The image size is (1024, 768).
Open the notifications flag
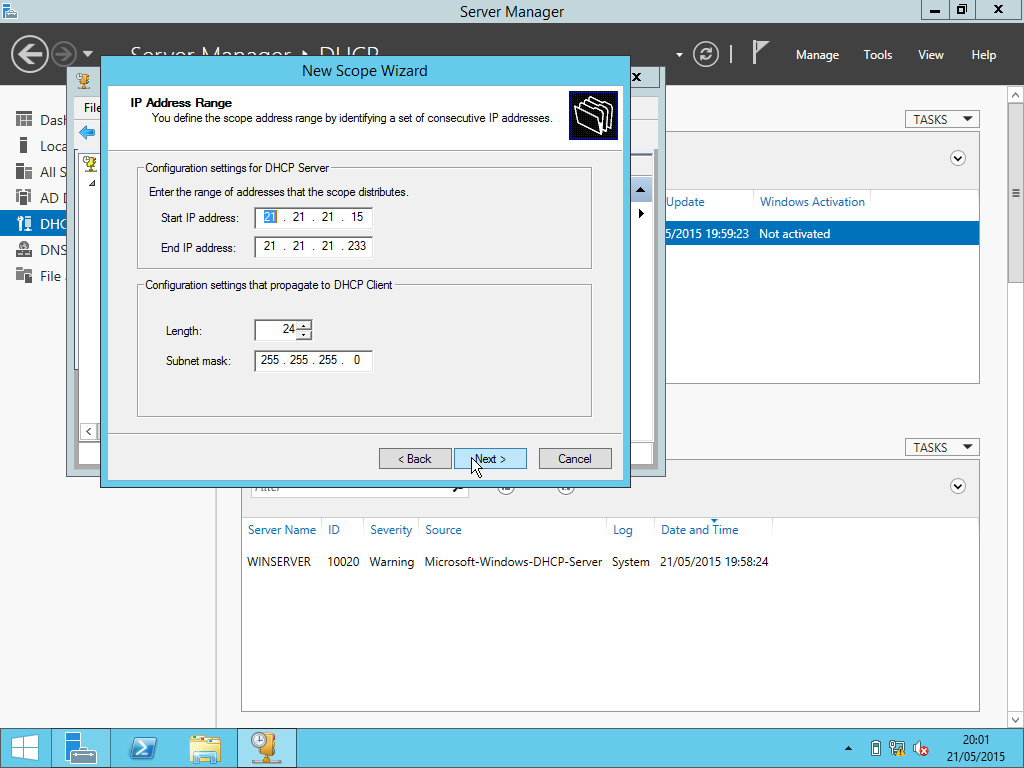point(760,52)
